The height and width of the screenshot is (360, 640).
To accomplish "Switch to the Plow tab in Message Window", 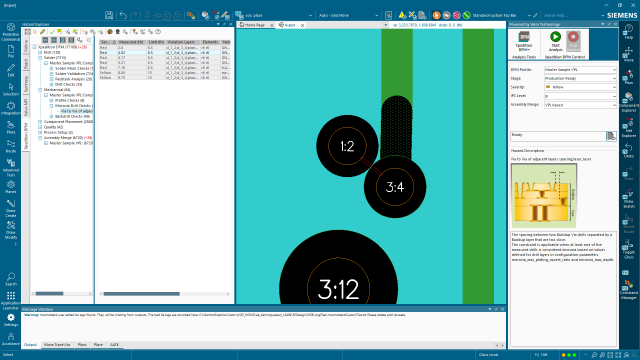I will (82, 345).
